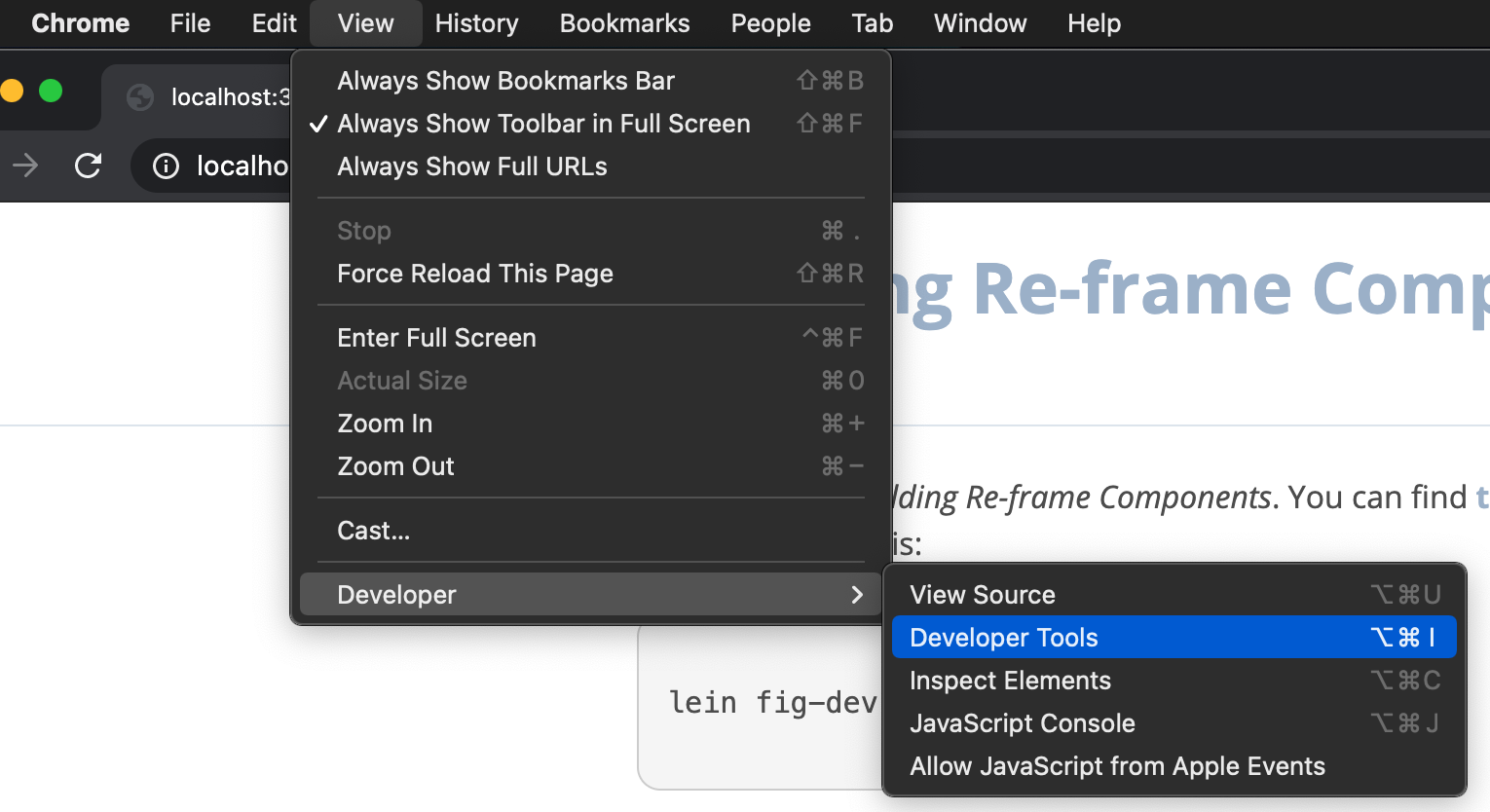Click the globe favicon on localhost tab
The image size is (1490, 812).
pos(140,97)
